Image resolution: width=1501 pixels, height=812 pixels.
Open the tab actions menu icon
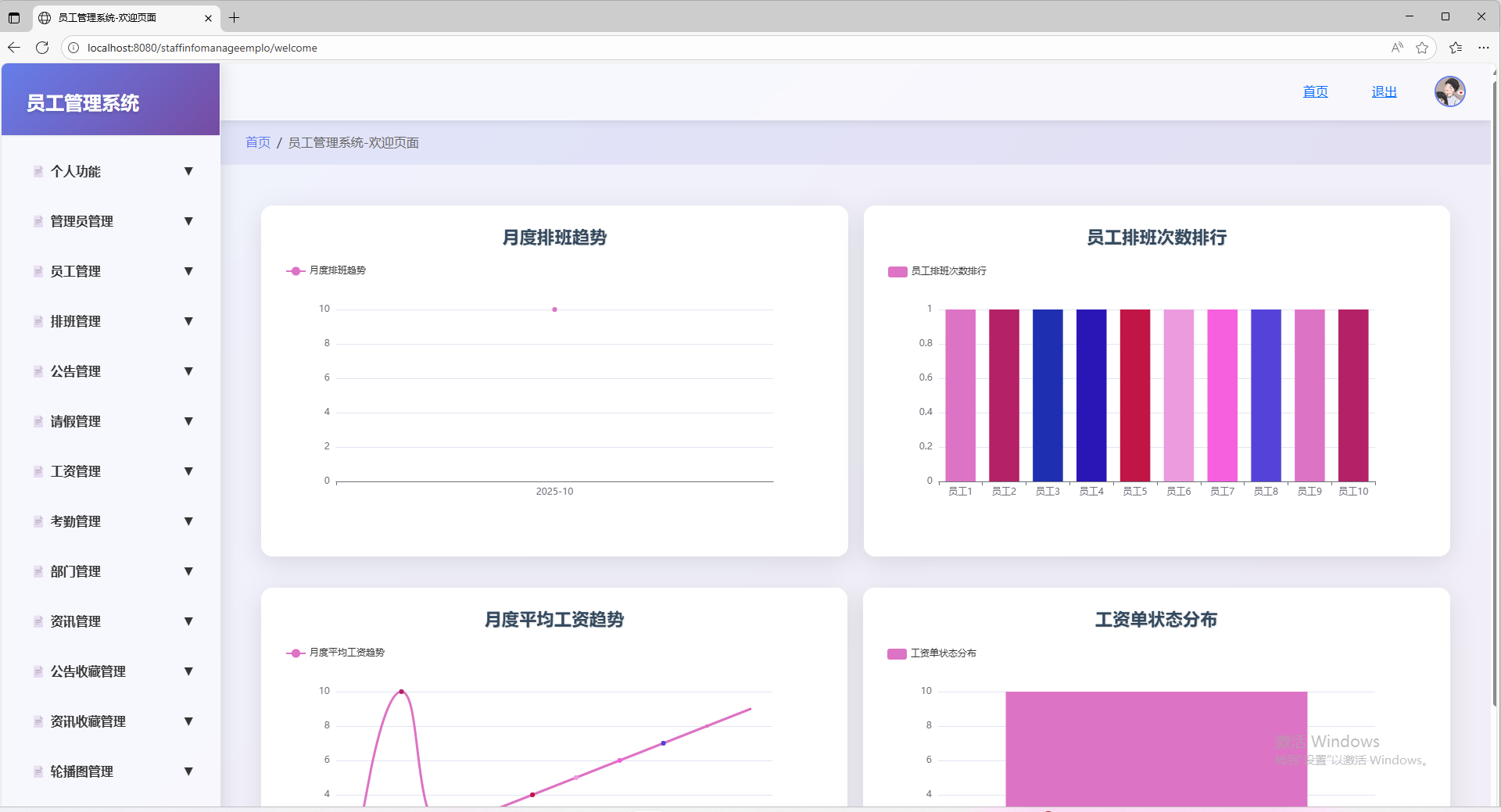(14, 17)
